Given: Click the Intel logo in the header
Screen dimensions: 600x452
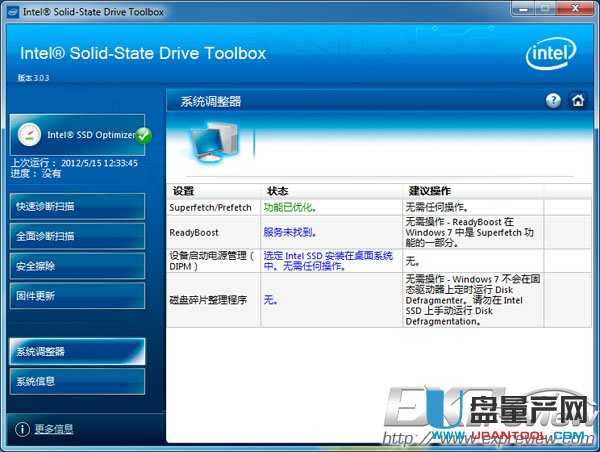Looking at the screenshot, I should 550,52.
